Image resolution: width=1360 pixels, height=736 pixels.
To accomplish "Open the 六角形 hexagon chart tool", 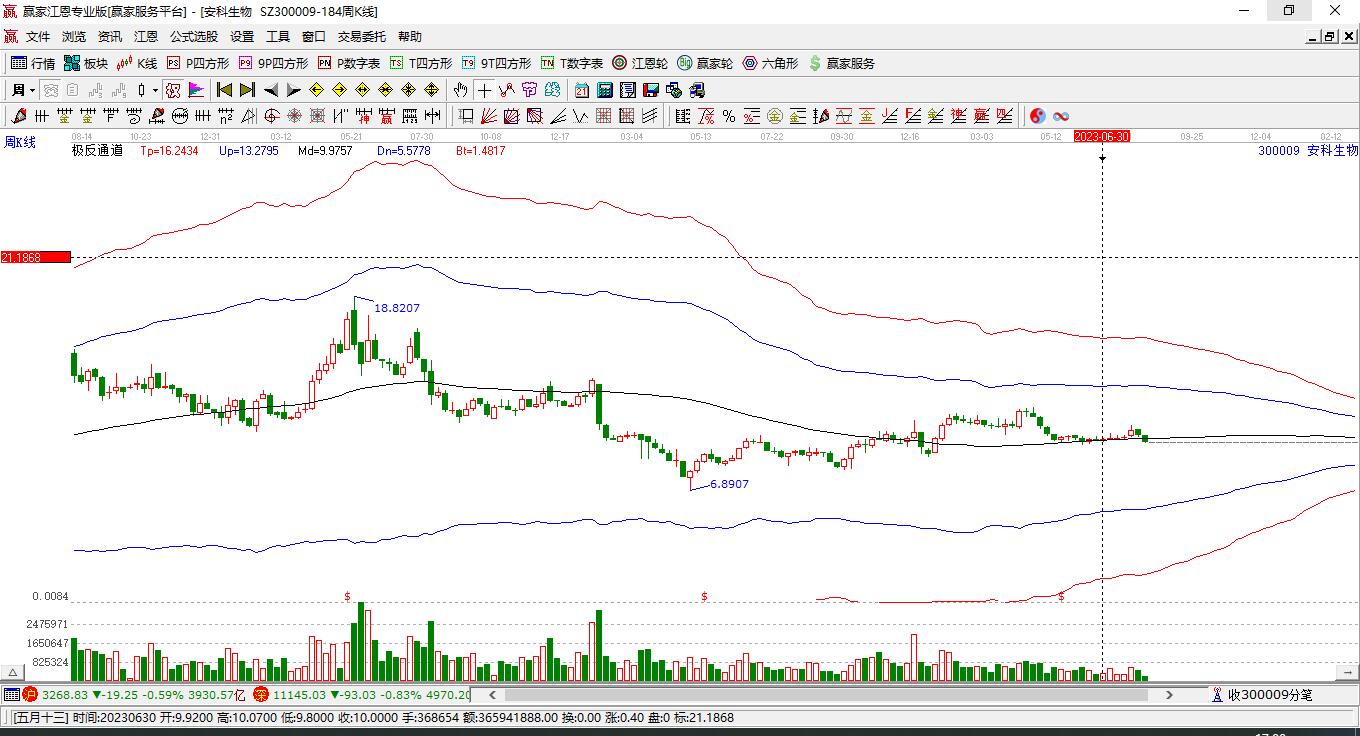I will (770, 63).
